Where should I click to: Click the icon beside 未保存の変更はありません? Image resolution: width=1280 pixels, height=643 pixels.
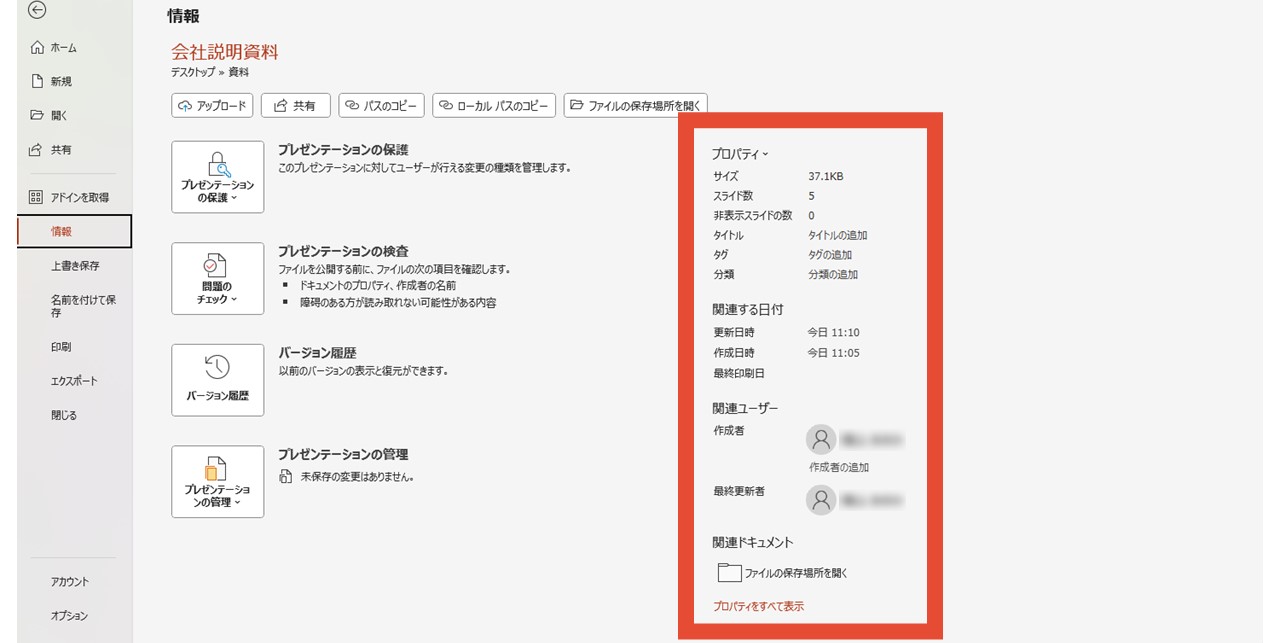[x=286, y=477]
